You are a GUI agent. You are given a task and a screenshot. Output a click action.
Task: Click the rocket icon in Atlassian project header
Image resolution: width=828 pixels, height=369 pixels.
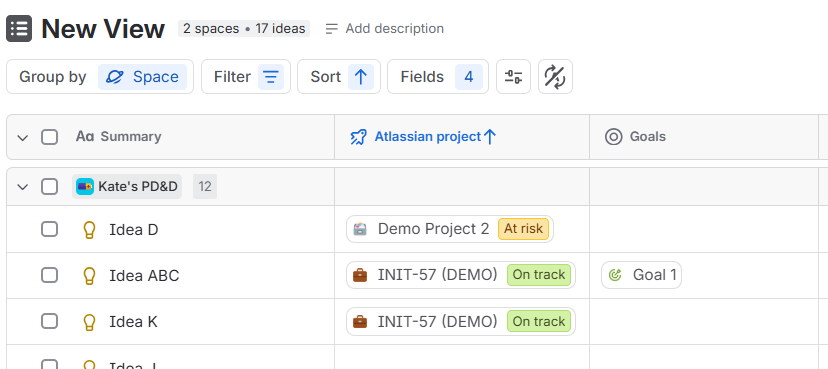coord(358,137)
